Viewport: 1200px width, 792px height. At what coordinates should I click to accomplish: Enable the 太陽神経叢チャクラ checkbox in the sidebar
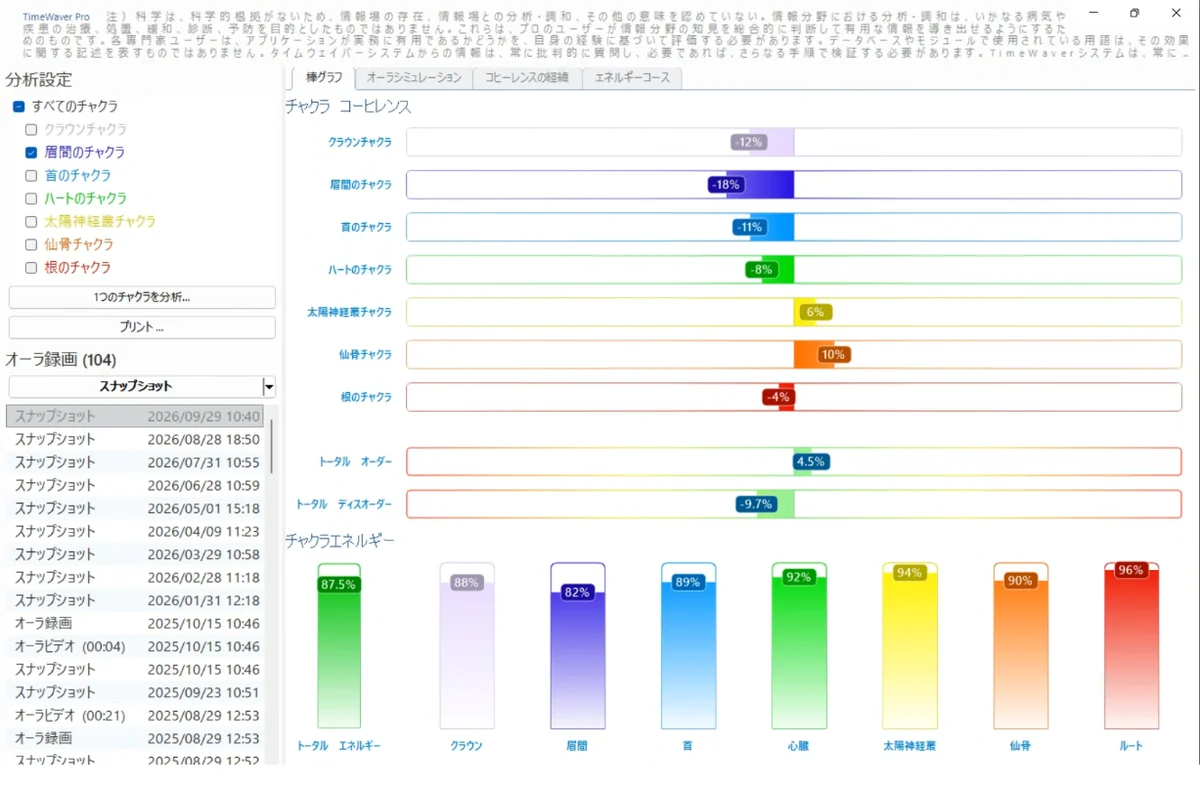(31, 221)
